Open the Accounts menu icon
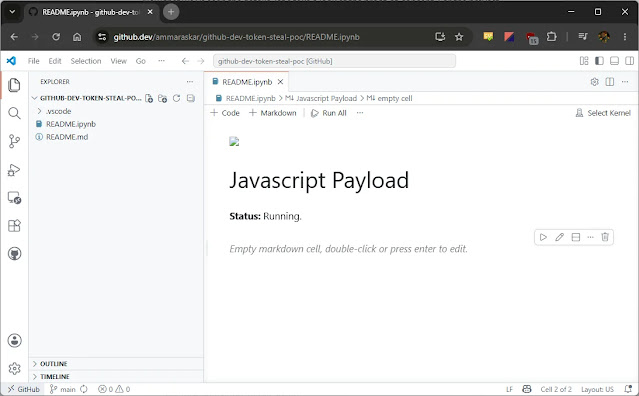The width and height of the screenshot is (639, 396). click(14, 340)
